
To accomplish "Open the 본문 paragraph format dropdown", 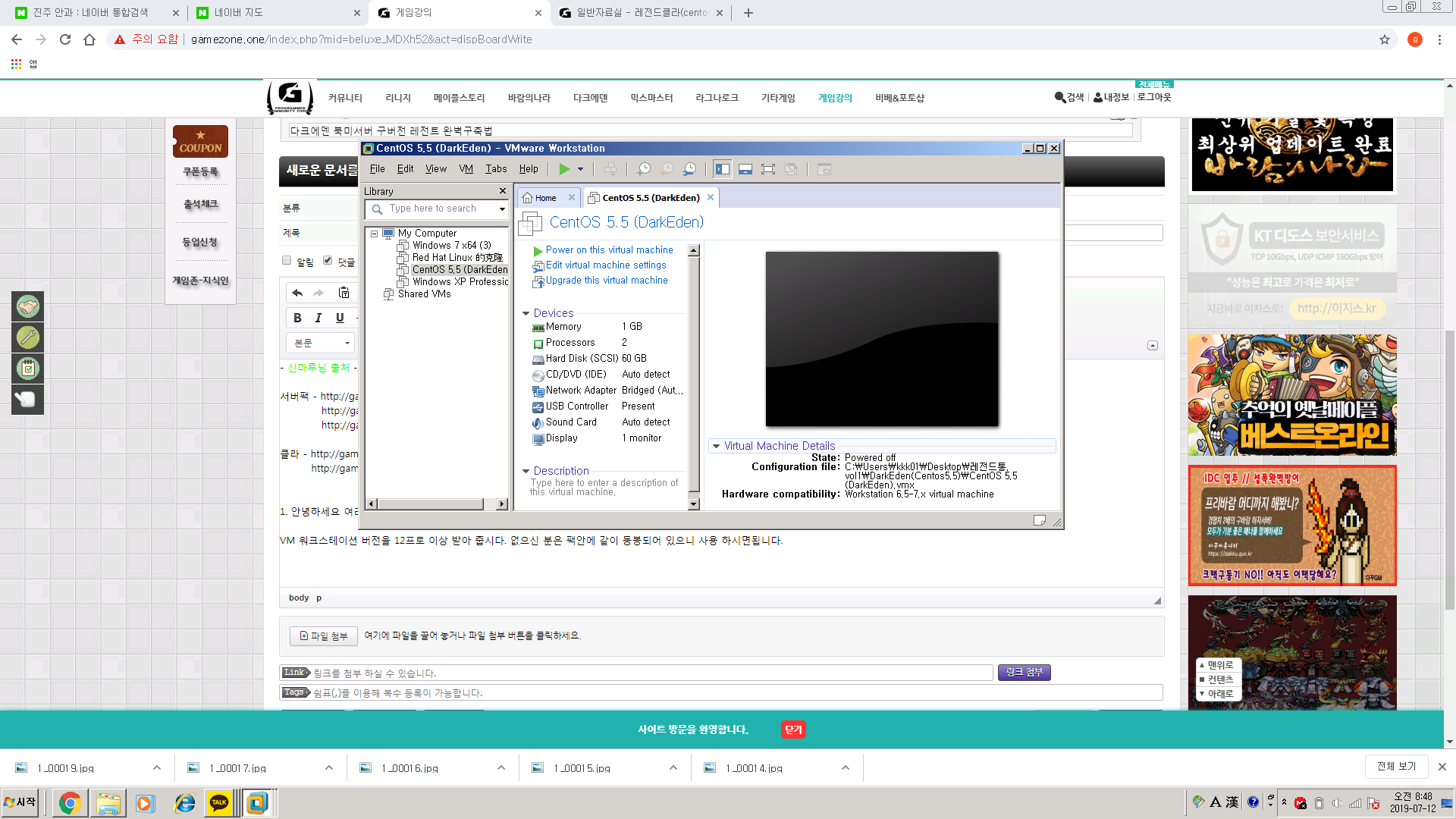I will [x=321, y=343].
